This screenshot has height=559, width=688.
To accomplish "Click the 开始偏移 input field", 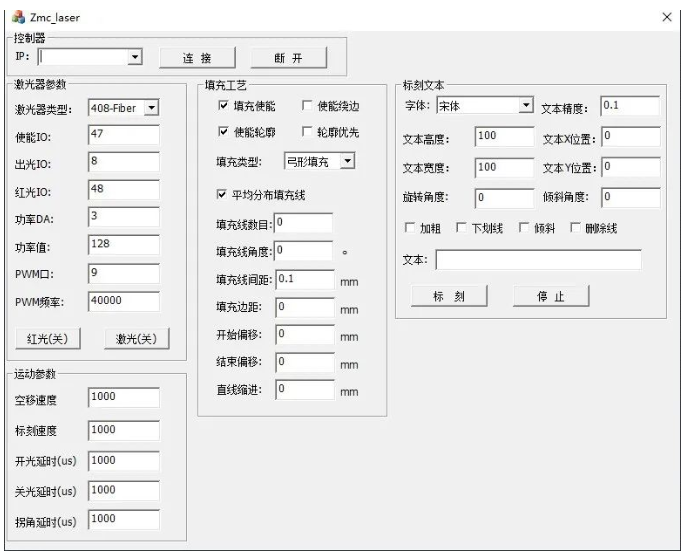I will pyautogui.click(x=305, y=335).
